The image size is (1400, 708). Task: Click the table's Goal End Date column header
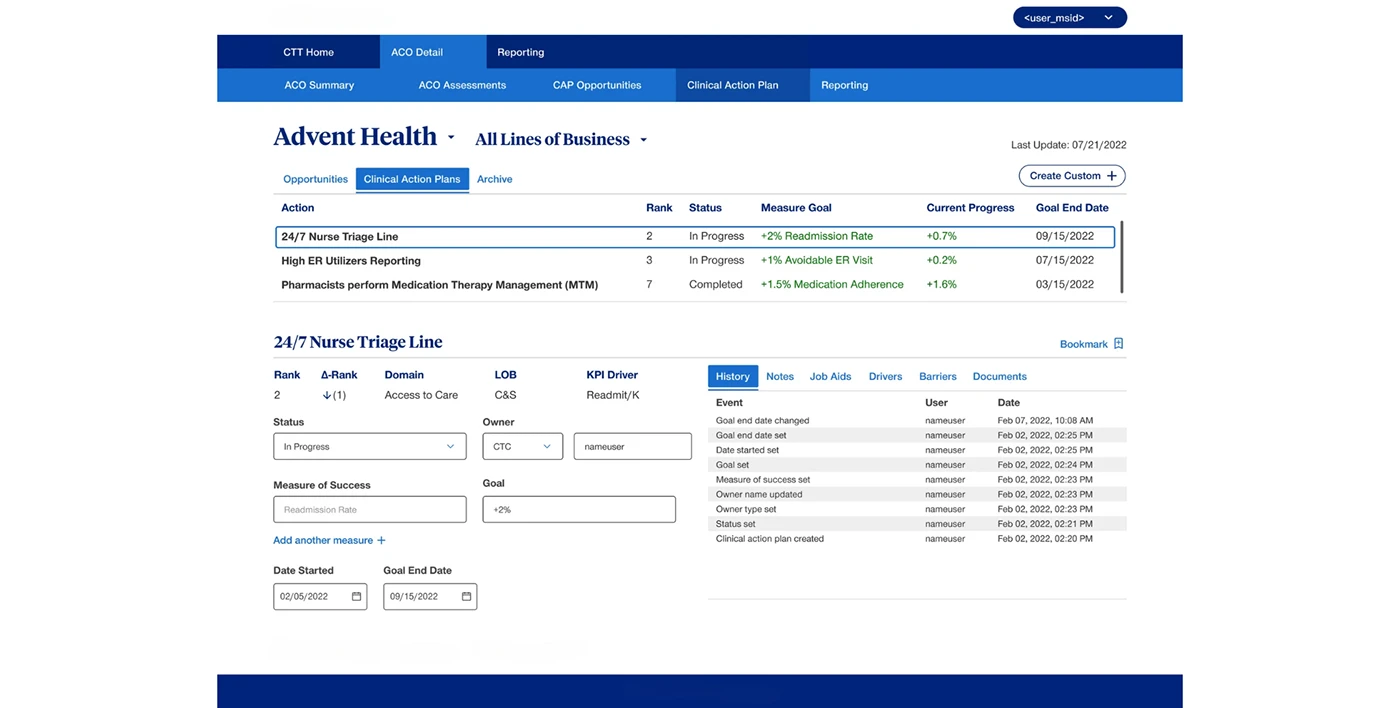point(1072,208)
